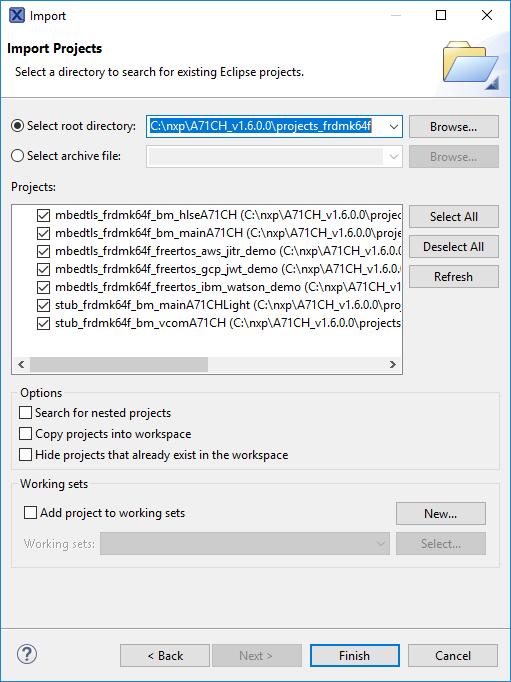511x682 pixels.
Task: Click the Deselect All button
Action: coord(454,247)
